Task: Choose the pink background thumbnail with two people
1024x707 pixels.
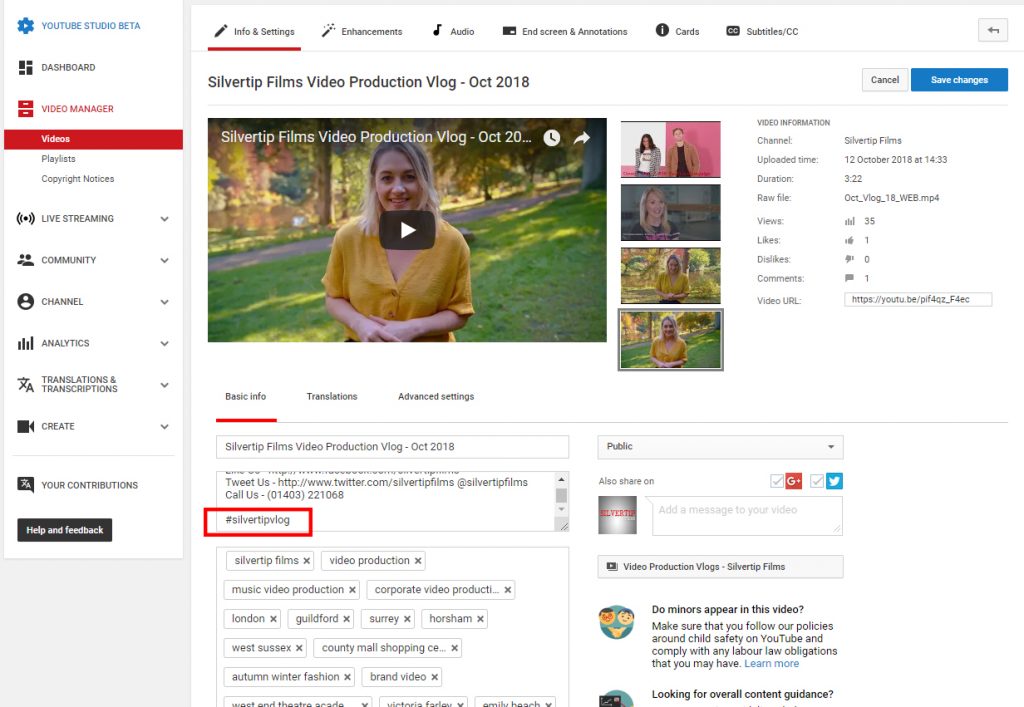Action: coord(670,149)
